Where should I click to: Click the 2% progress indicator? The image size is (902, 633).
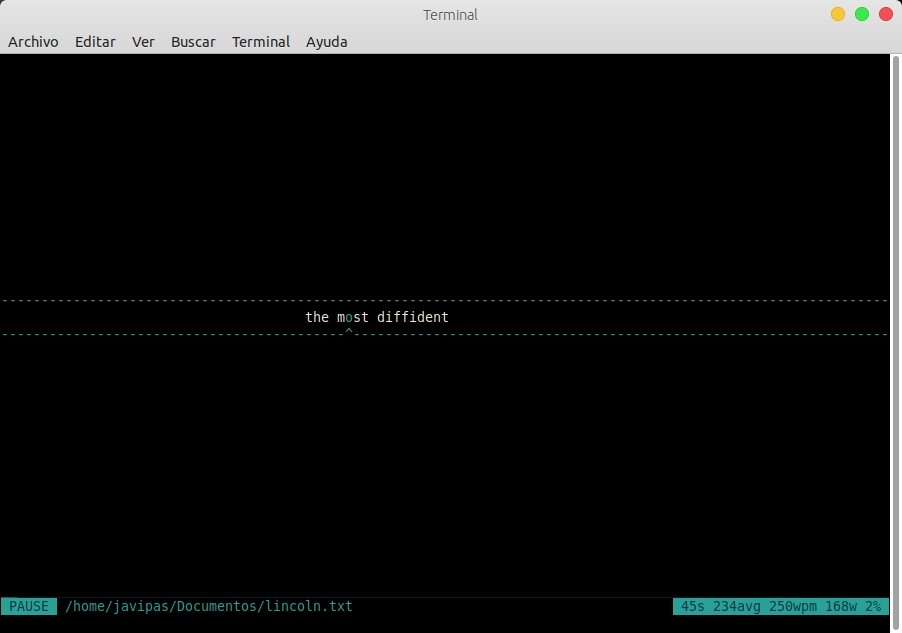[873, 606]
